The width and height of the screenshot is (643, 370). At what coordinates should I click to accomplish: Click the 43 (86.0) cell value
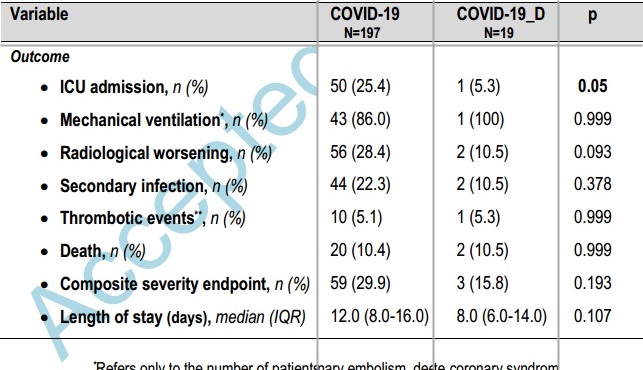(360, 119)
